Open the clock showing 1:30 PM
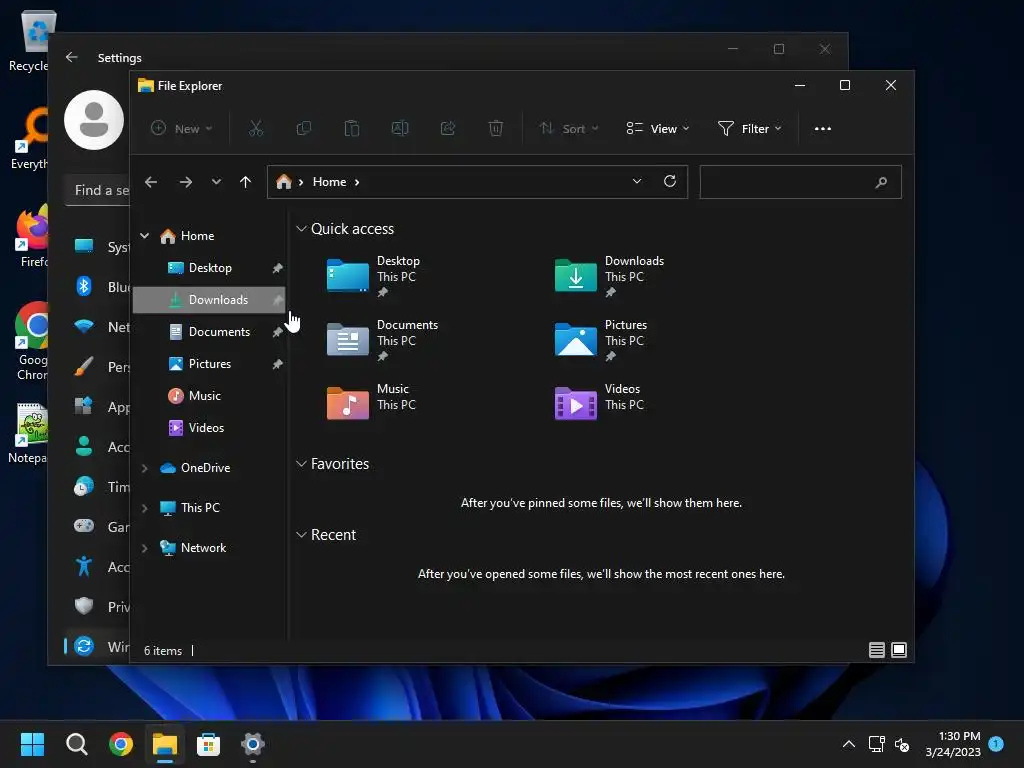The height and width of the screenshot is (768, 1024). (x=953, y=744)
